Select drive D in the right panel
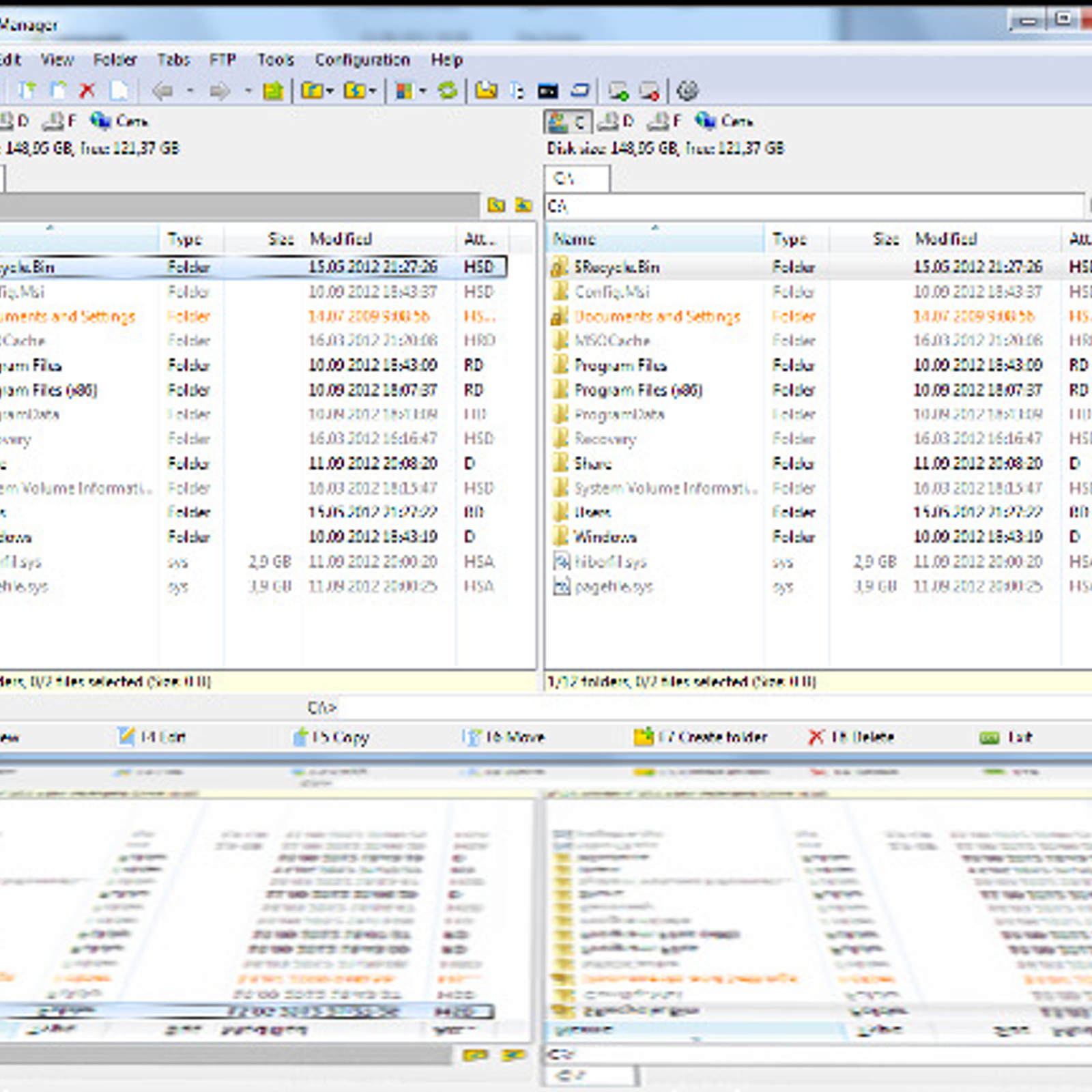 [x=616, y=121]
